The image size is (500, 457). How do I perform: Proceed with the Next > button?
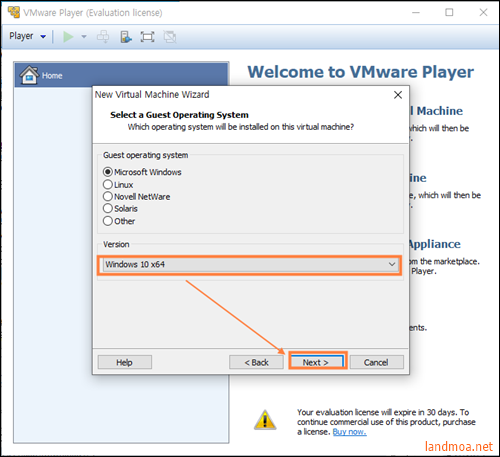pos(317,362)
